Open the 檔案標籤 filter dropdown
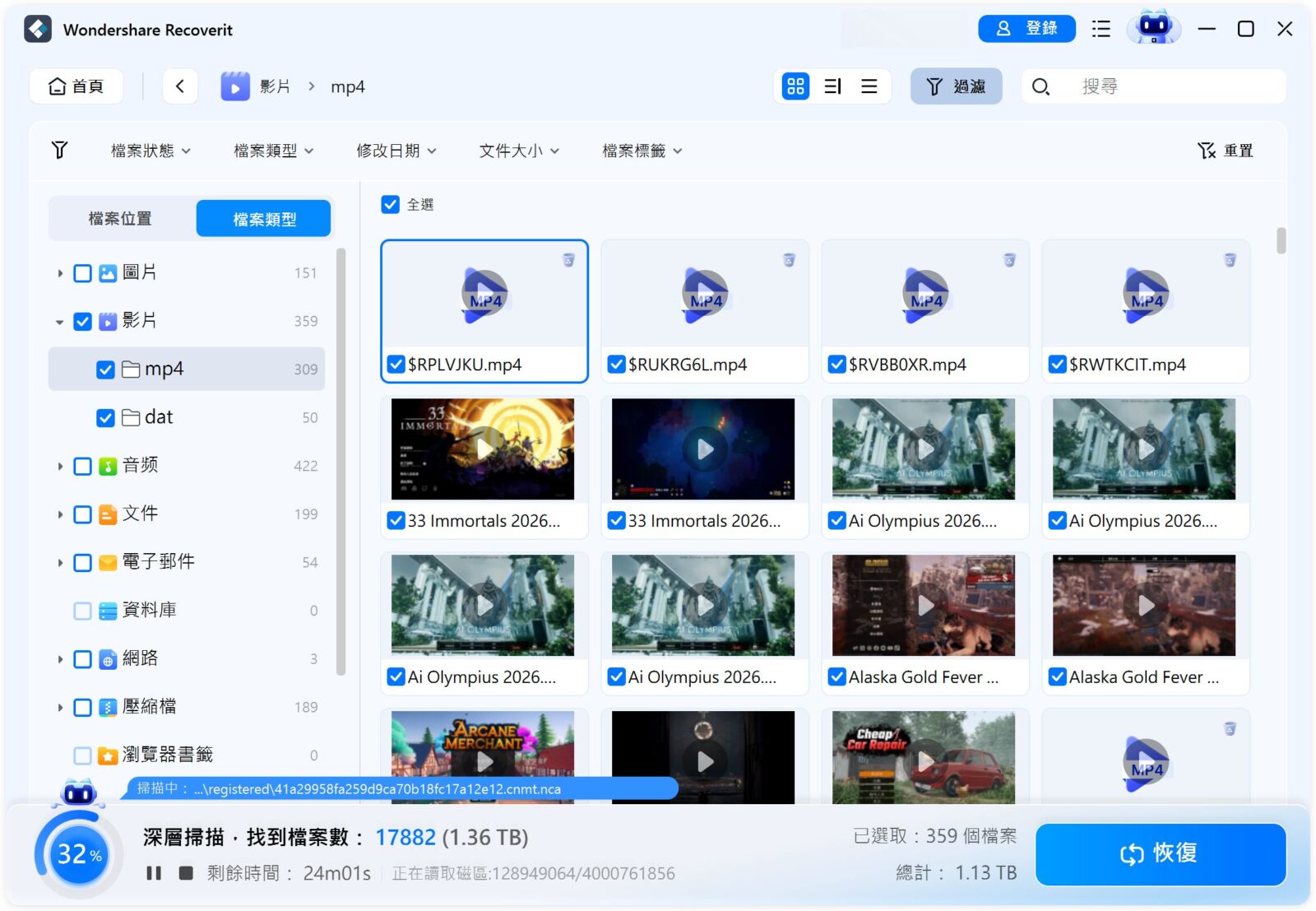1316x911 pixels. pos(642,151)
